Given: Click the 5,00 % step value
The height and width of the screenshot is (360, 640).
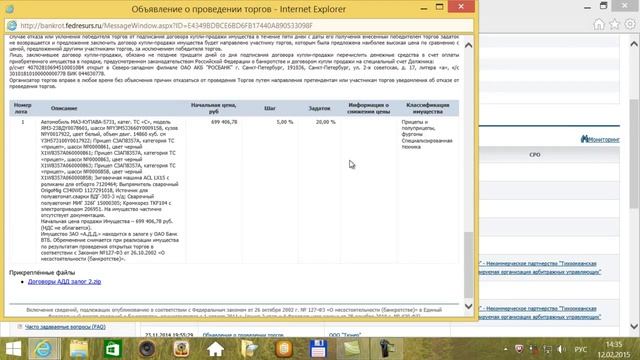Looking at the screenshot, I should 284,122.
